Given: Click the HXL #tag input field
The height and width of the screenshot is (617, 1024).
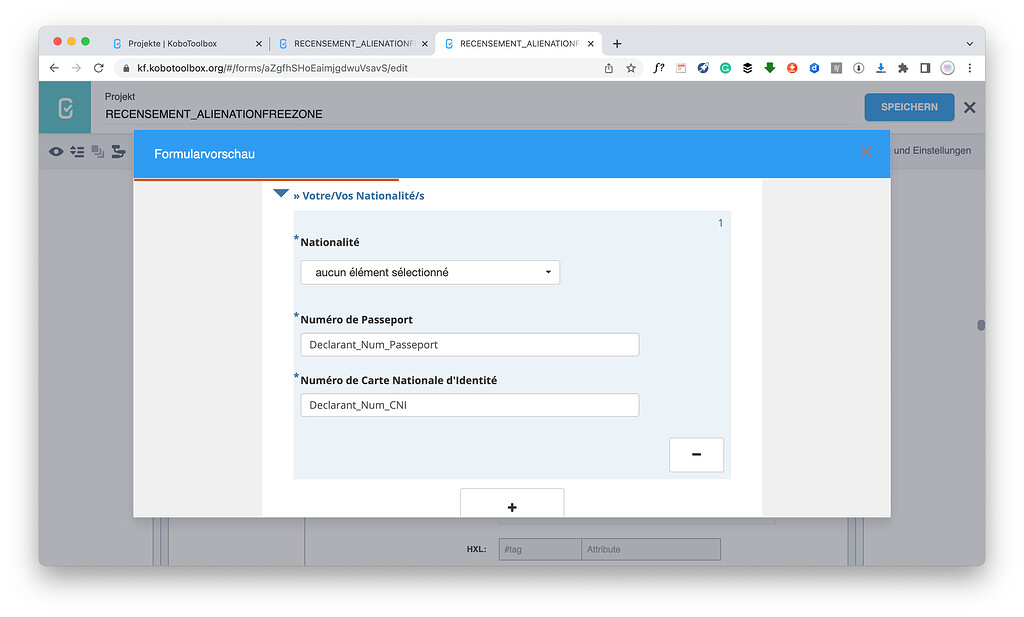Looking at the screenshot, I should point(539,549).
